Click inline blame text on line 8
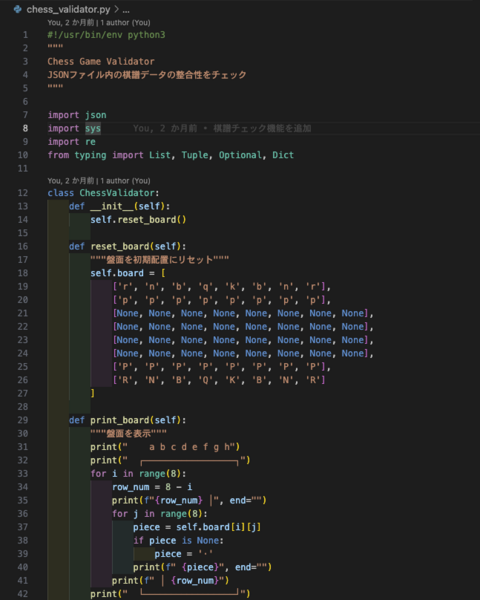 click(222, 129)
